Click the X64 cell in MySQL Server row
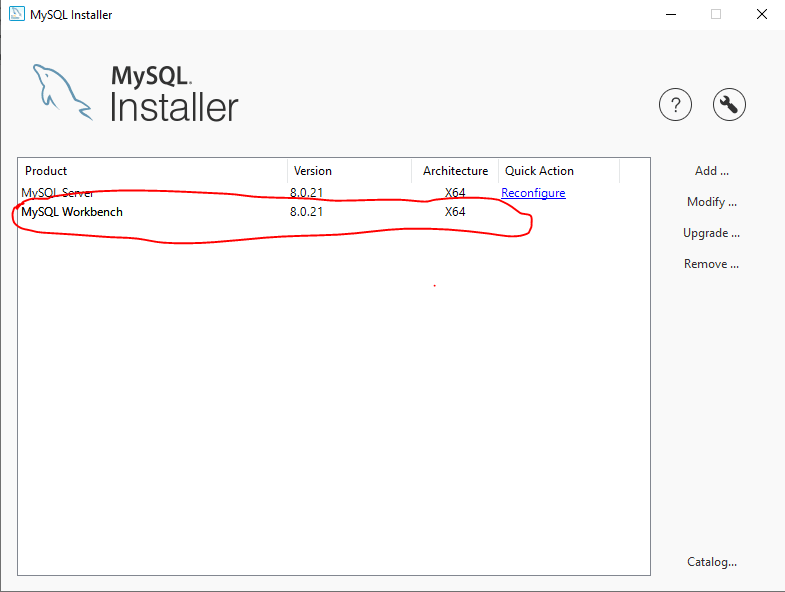 pyautogui.click(x=455, y=193)
